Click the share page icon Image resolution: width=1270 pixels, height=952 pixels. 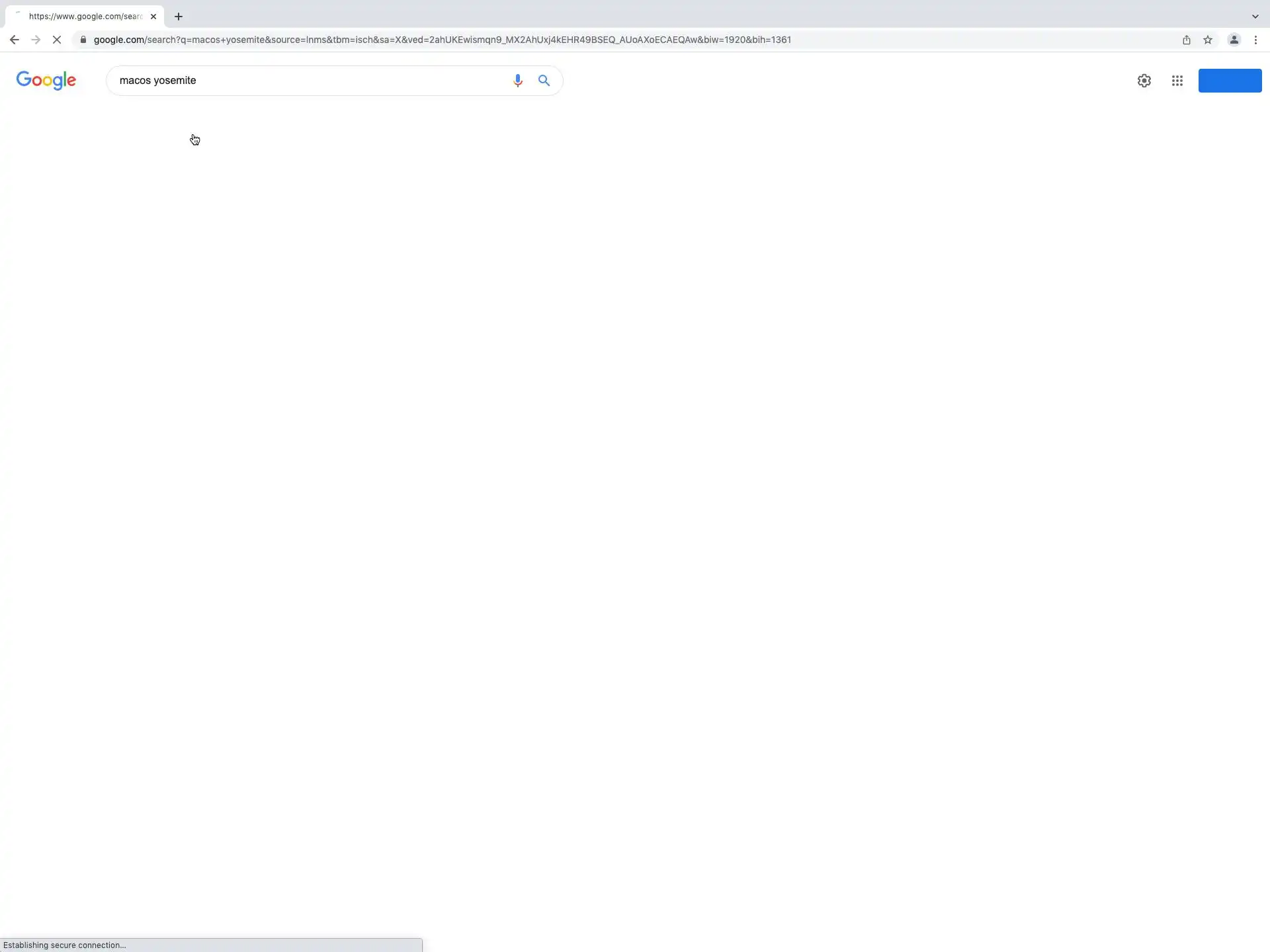tap(1186, 40)
